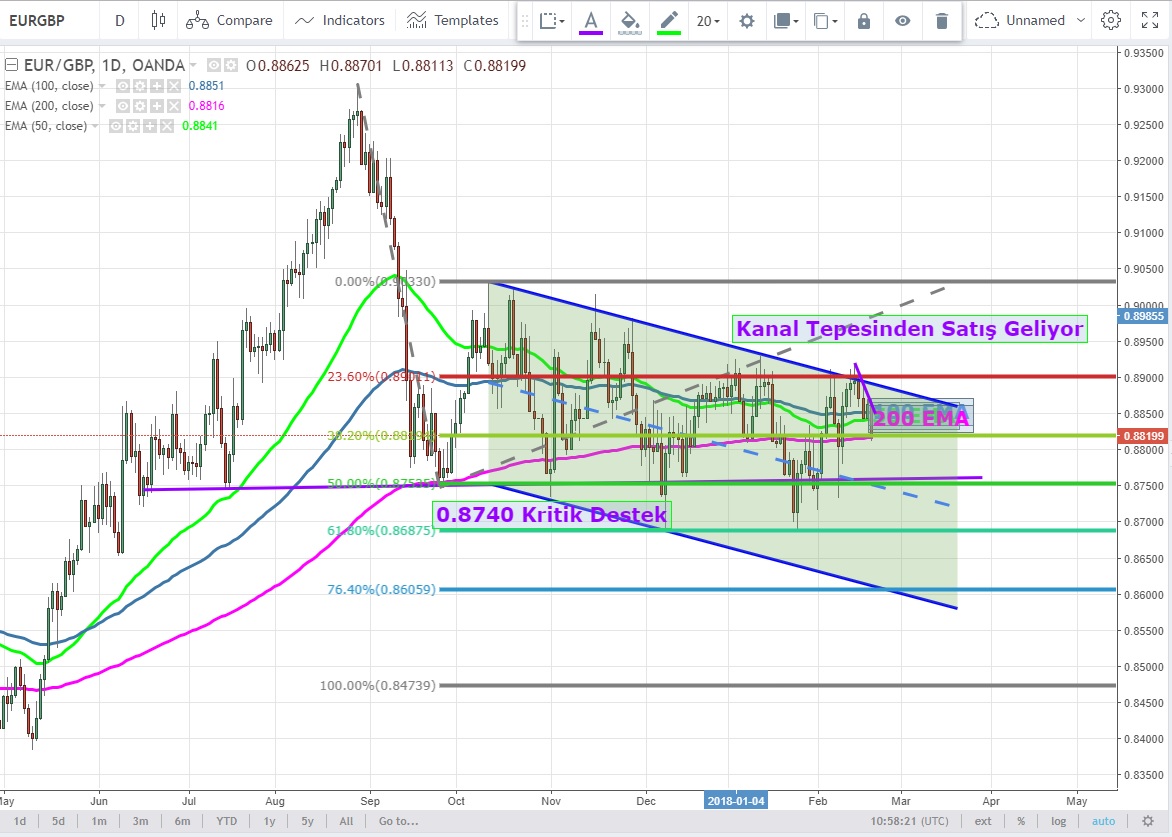The image size is (1172, 837).
Task: Select the 1d time range
Action: point(19,821)
